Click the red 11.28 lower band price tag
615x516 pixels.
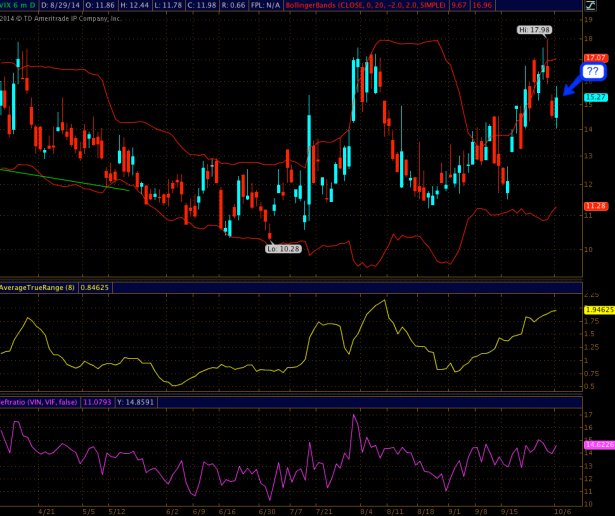597,206
